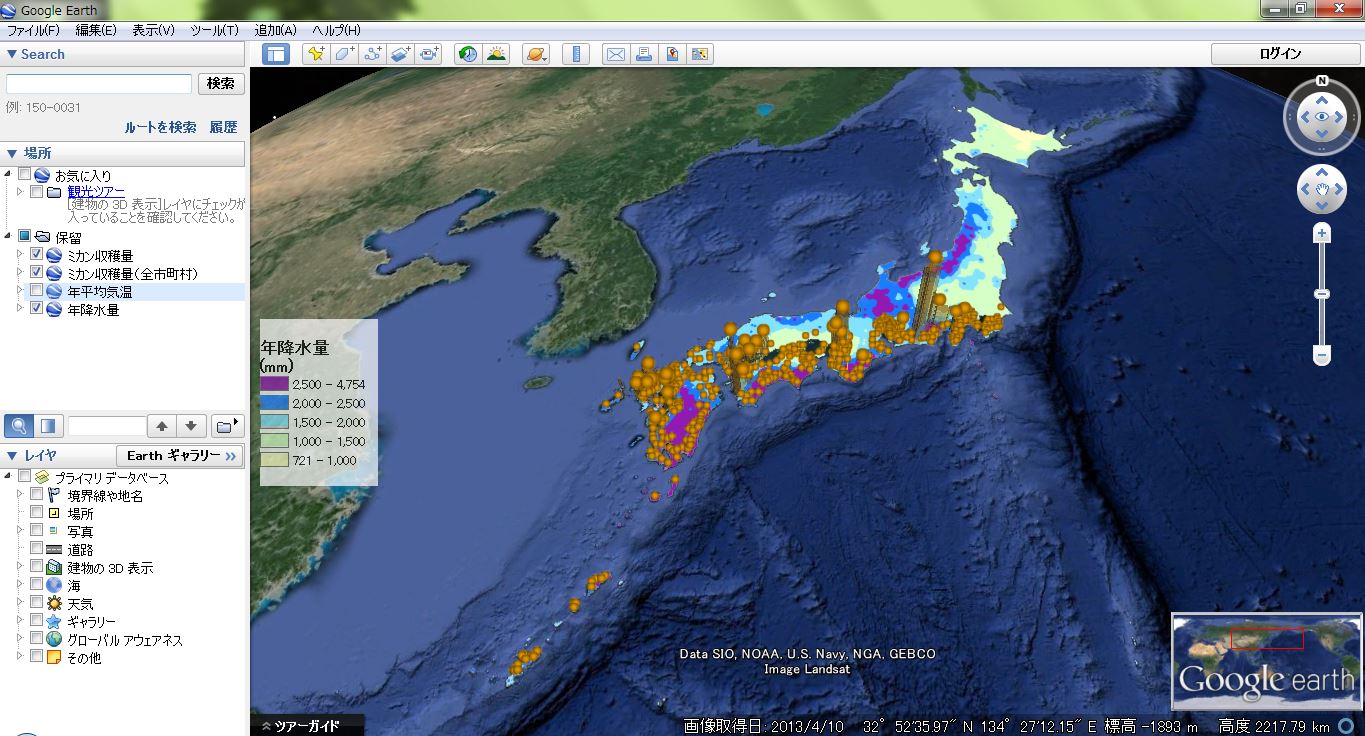Open the 表示(V) menu

153,30
